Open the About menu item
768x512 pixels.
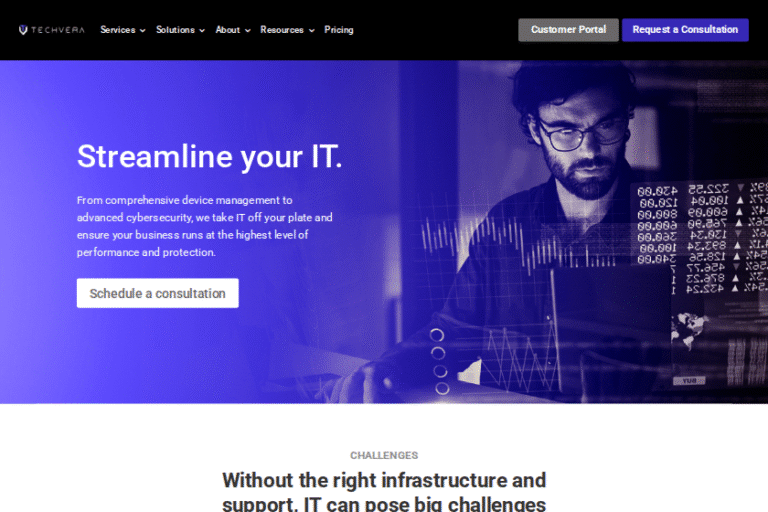228,30
